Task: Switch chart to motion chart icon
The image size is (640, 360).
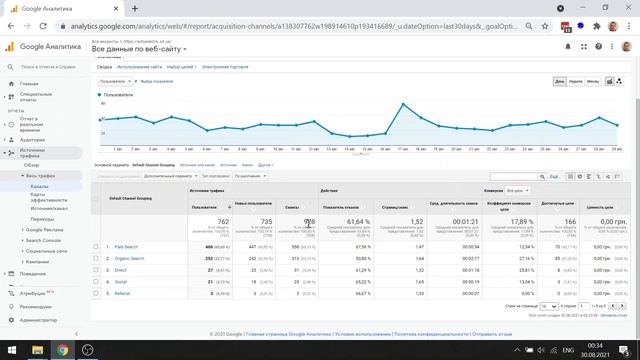Action: tap(619, 81)
